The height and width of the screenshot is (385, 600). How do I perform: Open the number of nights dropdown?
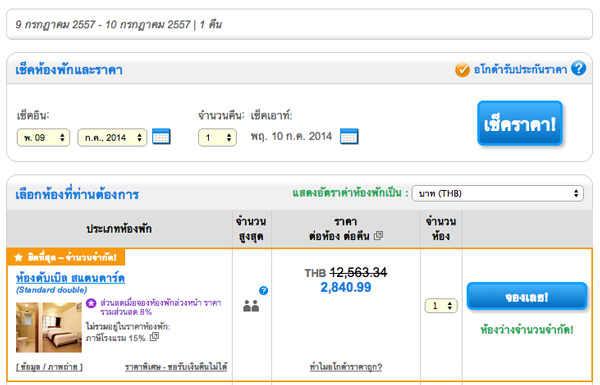point(217,137)
